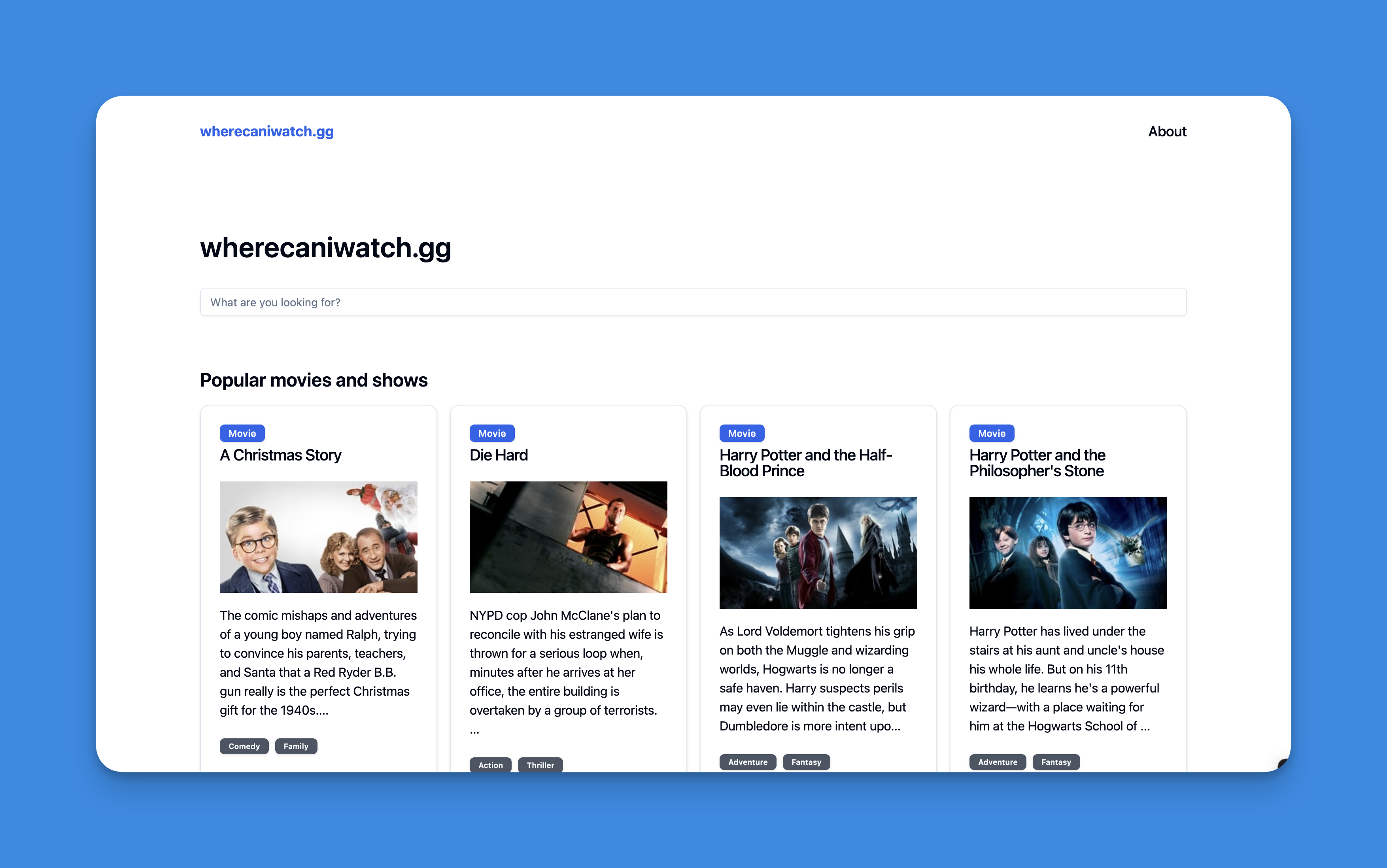Select the Comedy genre tag
The height and width of the screenshot is (868, 1387).
244,746
